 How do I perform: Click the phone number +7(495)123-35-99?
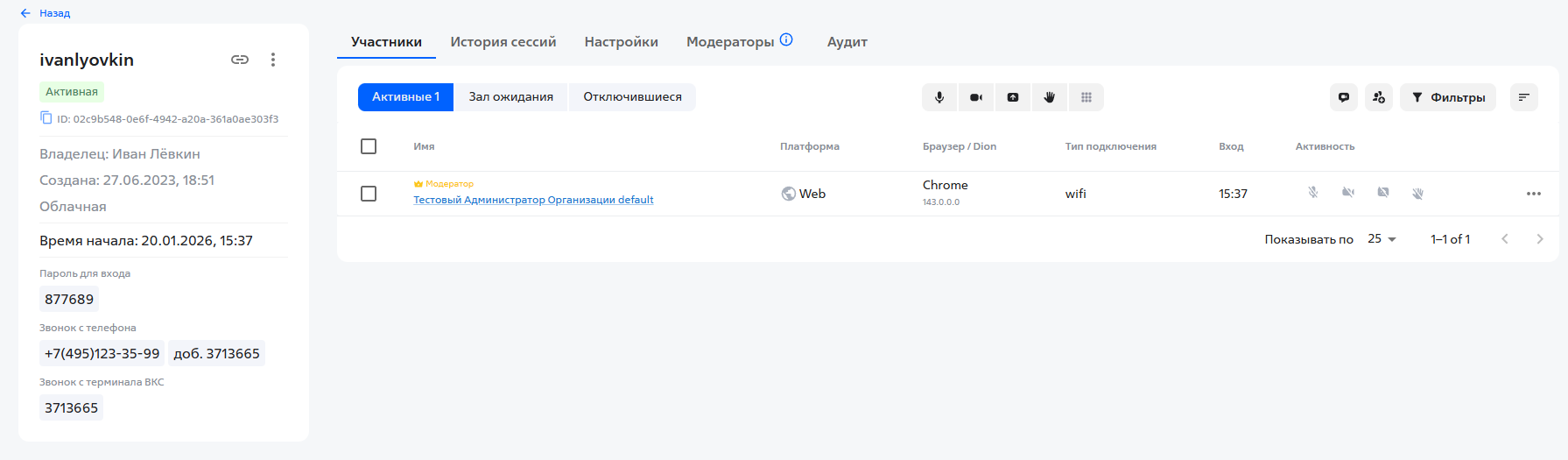coord(102,354)
